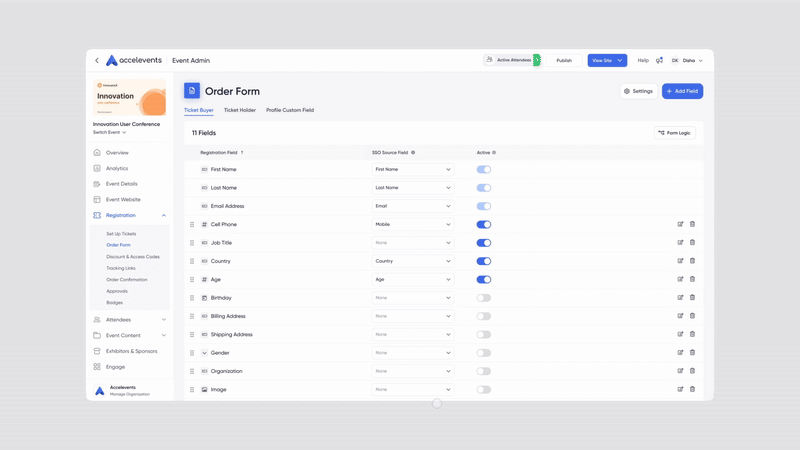Click the announcements icon next to Help
Image resolution: width=800 pixels, height=450 pixels.
pyautogui.click(x=659, y=60)
